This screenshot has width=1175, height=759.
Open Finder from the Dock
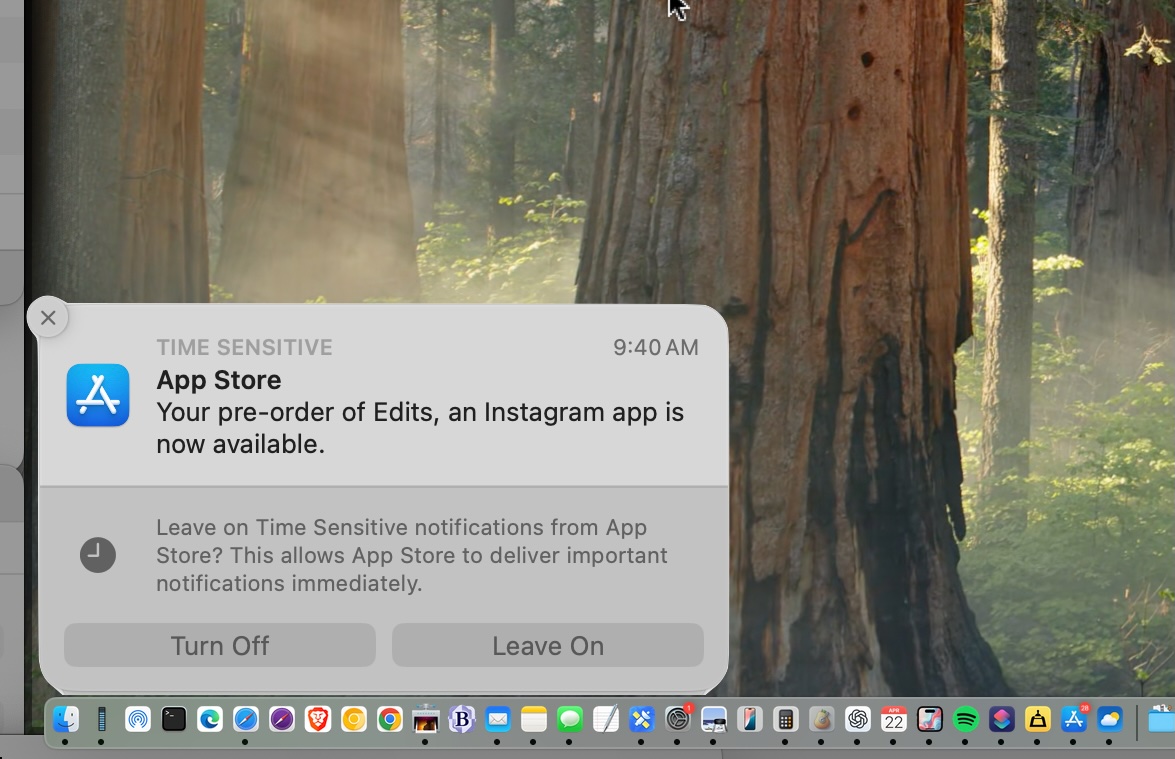tap(65, 719)
